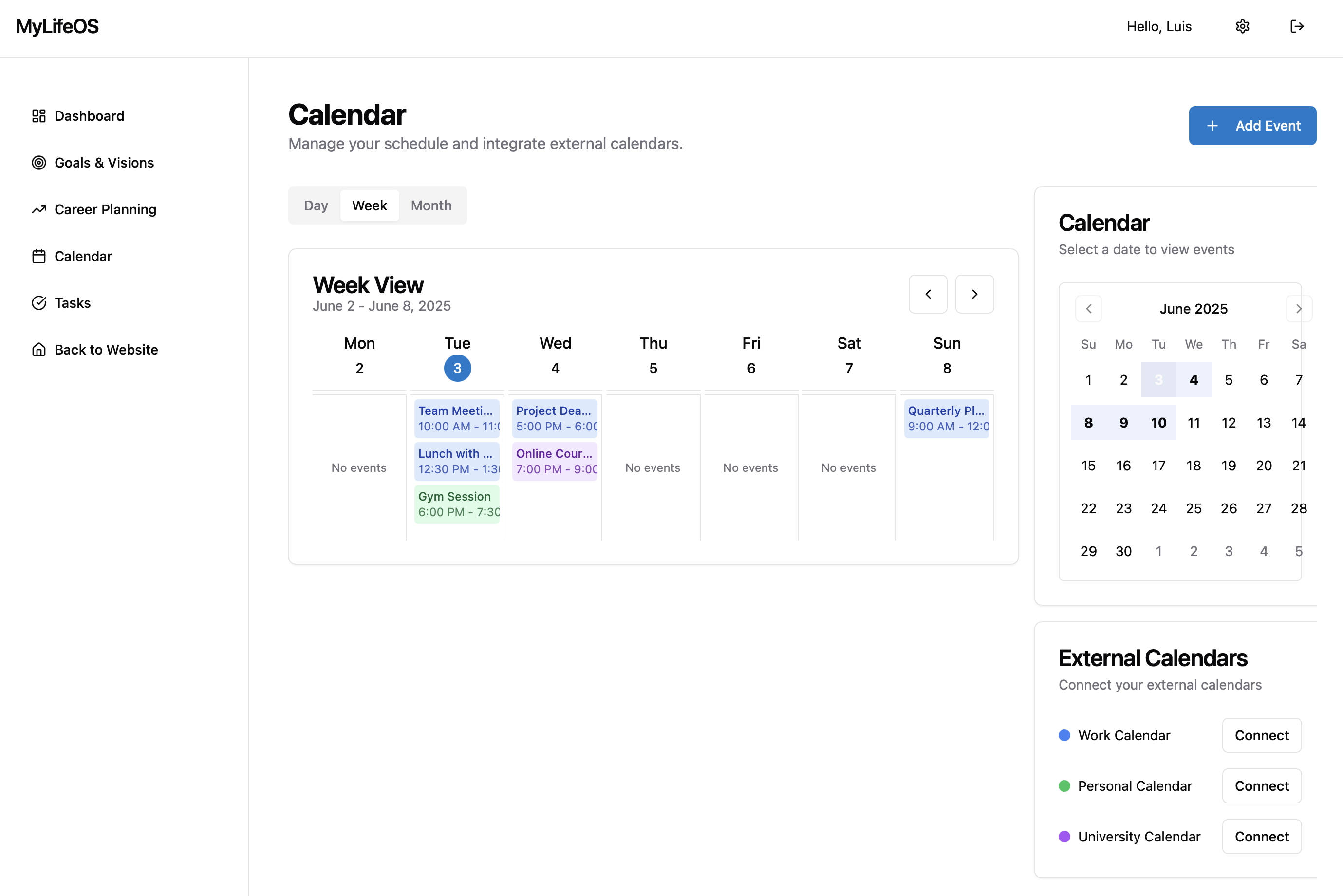The height and width of the screenshot is (896, 1343).
Task: Connect the University Calendar
Action: [1261, 836]
